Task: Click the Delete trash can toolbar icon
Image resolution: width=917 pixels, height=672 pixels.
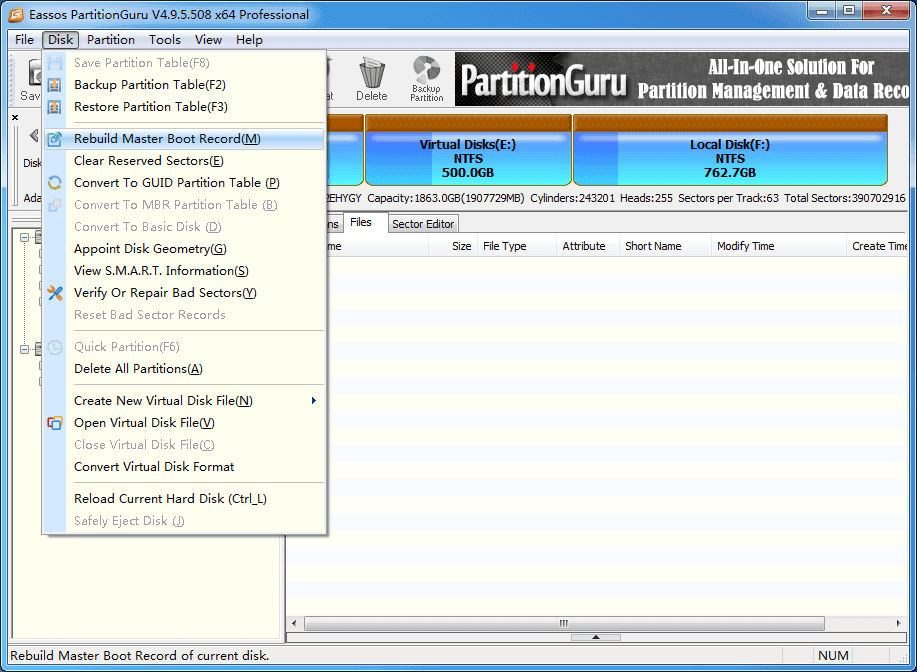Action: click(x=372, y=79)
